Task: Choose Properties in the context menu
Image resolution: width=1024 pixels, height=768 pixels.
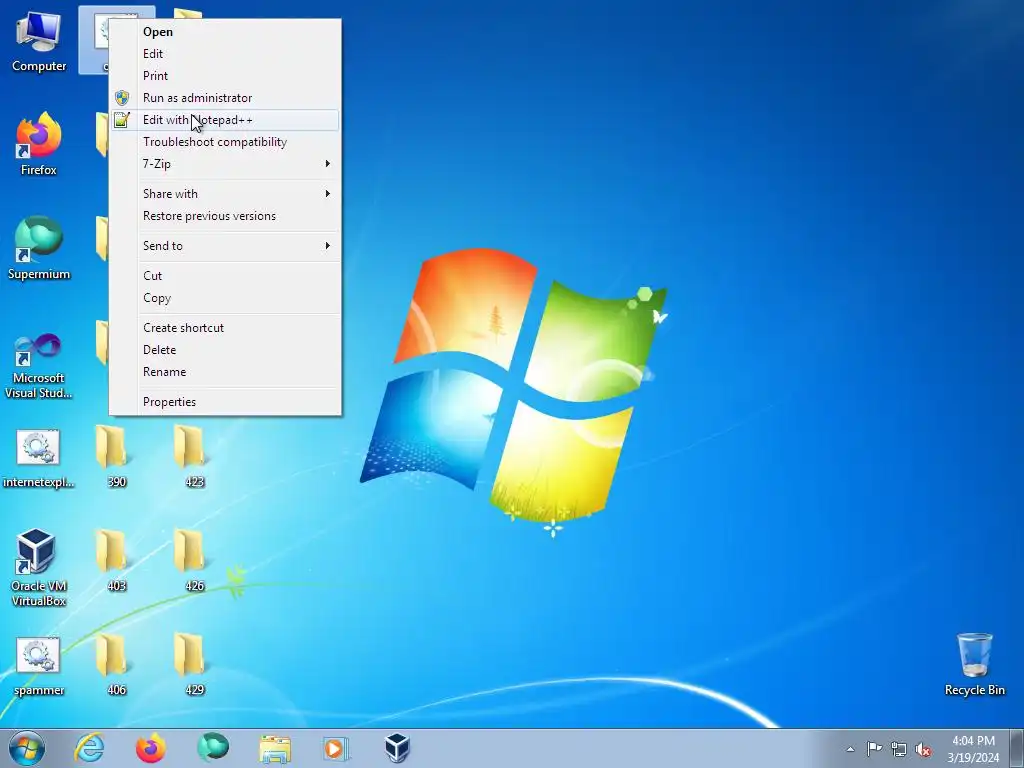Action: 225,402
